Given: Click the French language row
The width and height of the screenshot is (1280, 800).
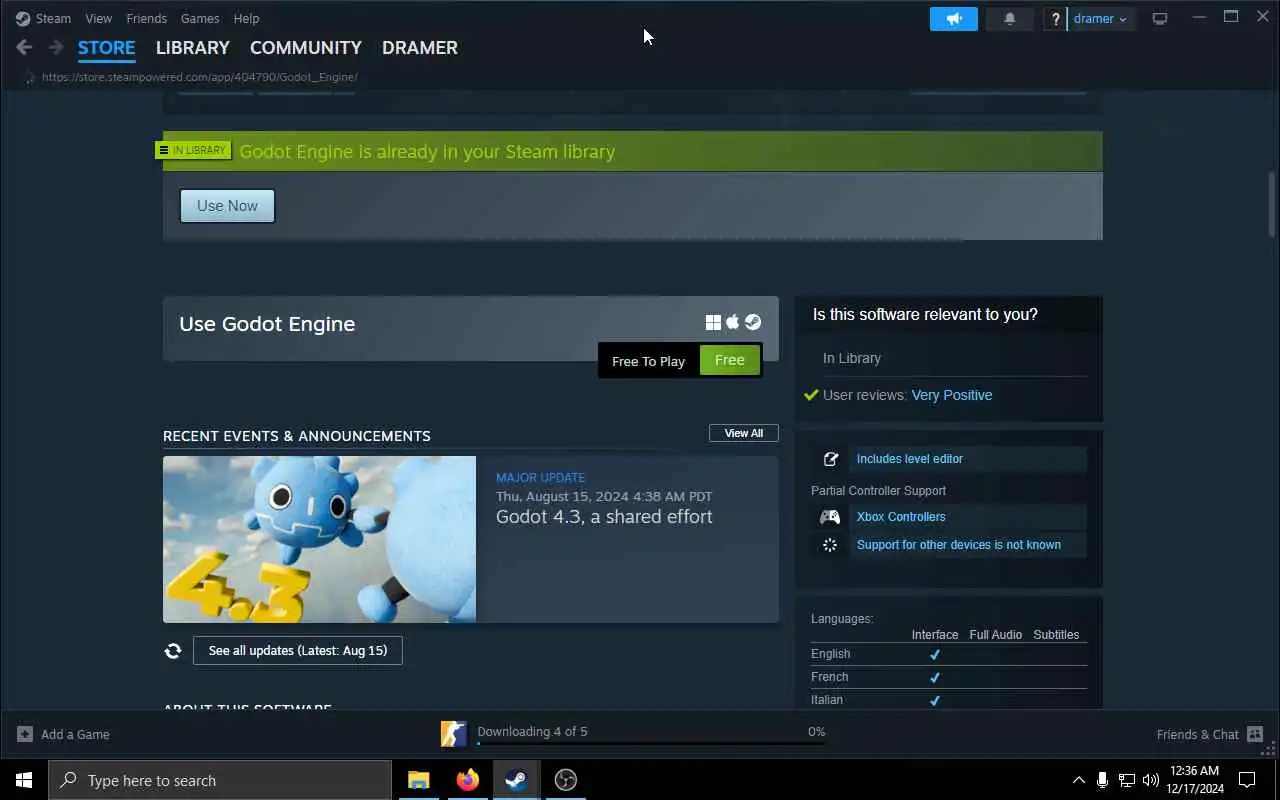Looking at the screenshot, I should pyautogui.click(x=949, y=677).
